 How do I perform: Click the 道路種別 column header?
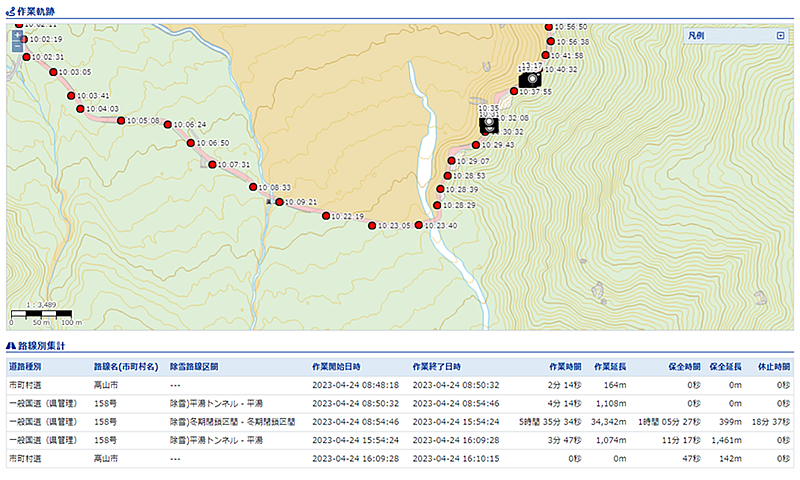click(25, 367)
